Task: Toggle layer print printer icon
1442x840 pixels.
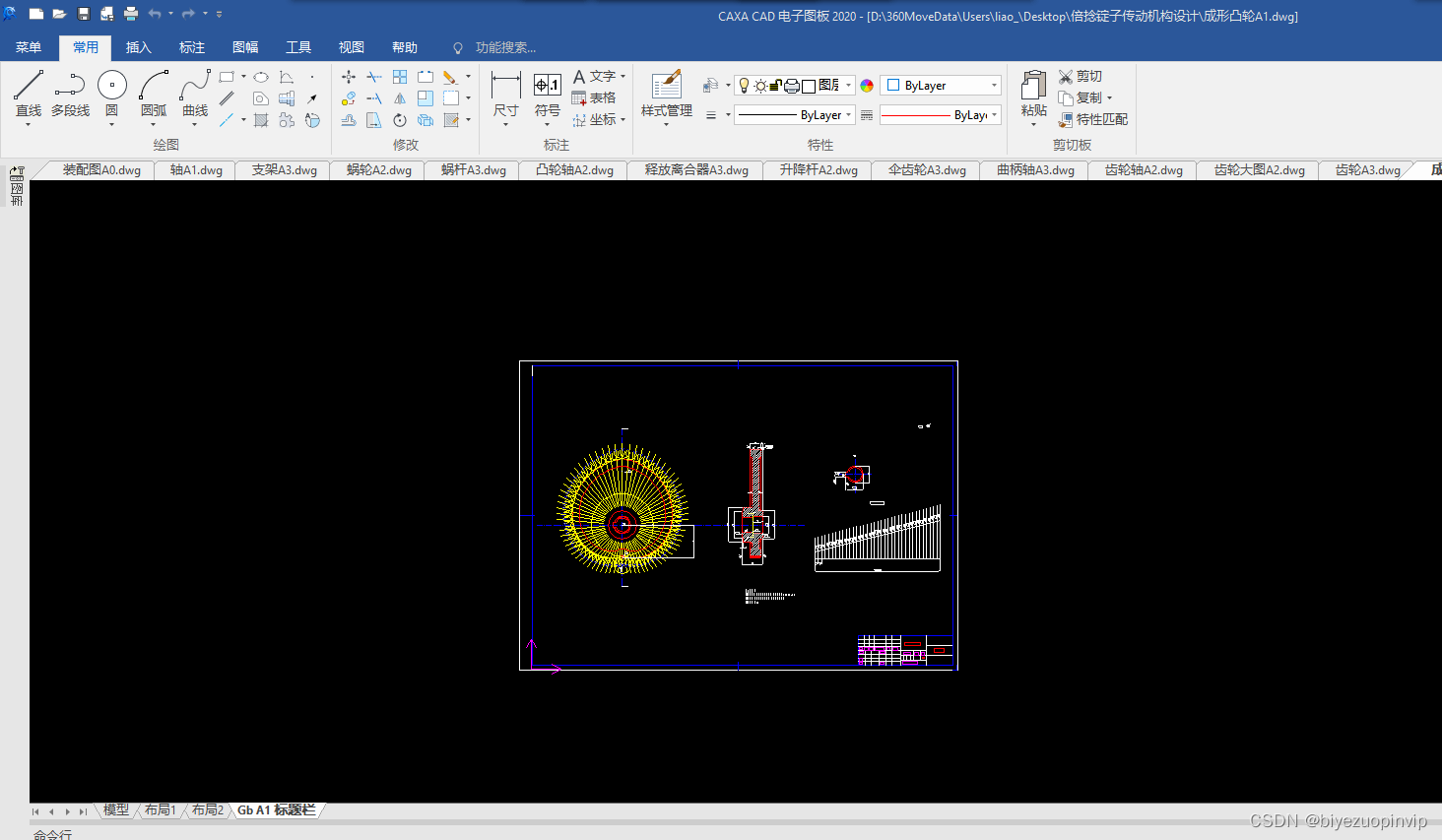Action: pyautogui.click(x=791, y=86)
